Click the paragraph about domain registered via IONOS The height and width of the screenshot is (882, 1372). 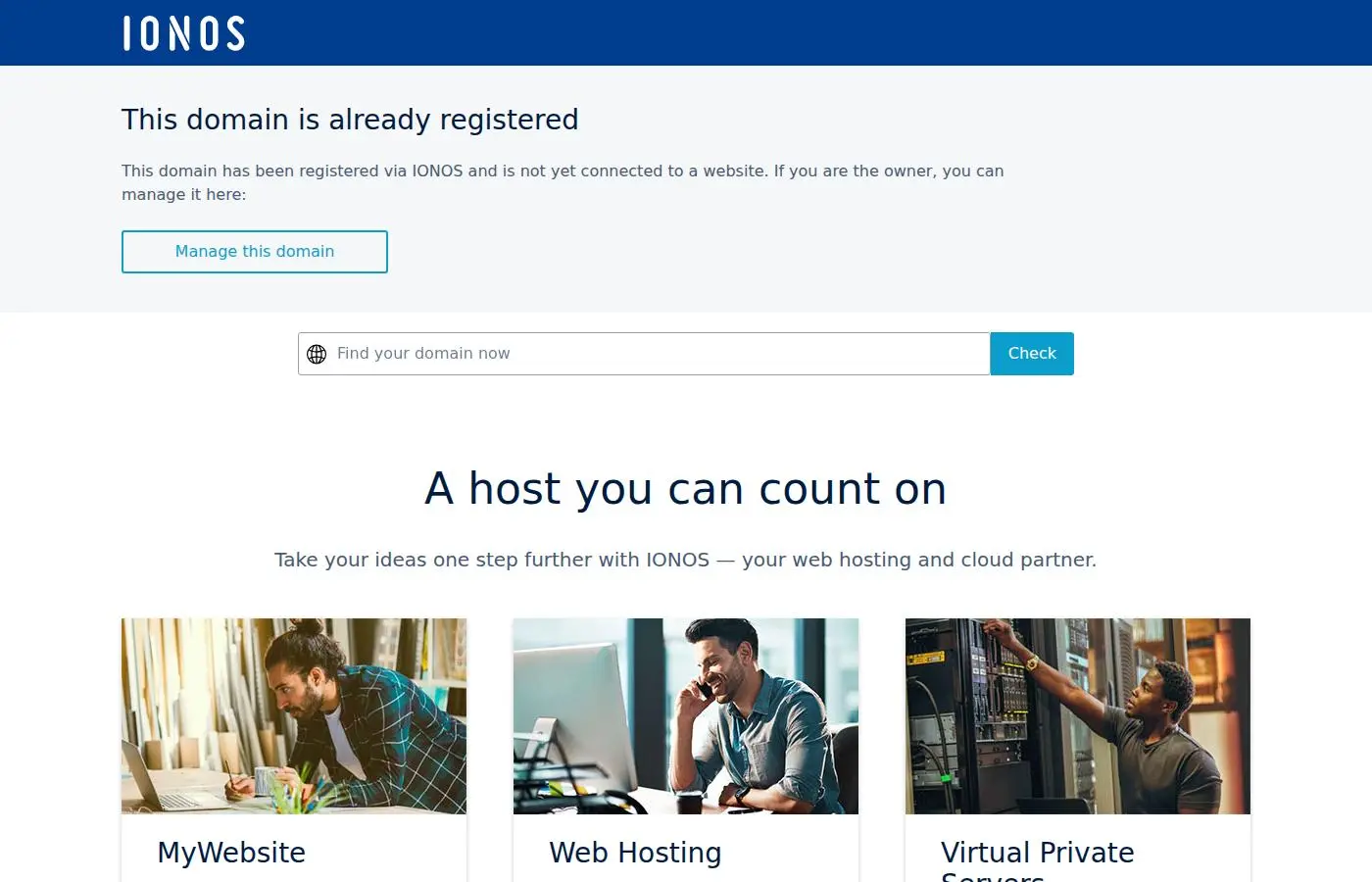pyautogui.click(x=563, y=182)
